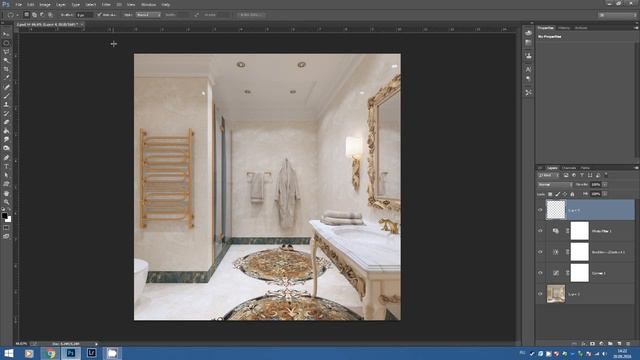The height and width of the screenshot is (360, 640).
Task: Hide the Curves 1 layer
Action: pyautogui.click(x=540, y=273)
